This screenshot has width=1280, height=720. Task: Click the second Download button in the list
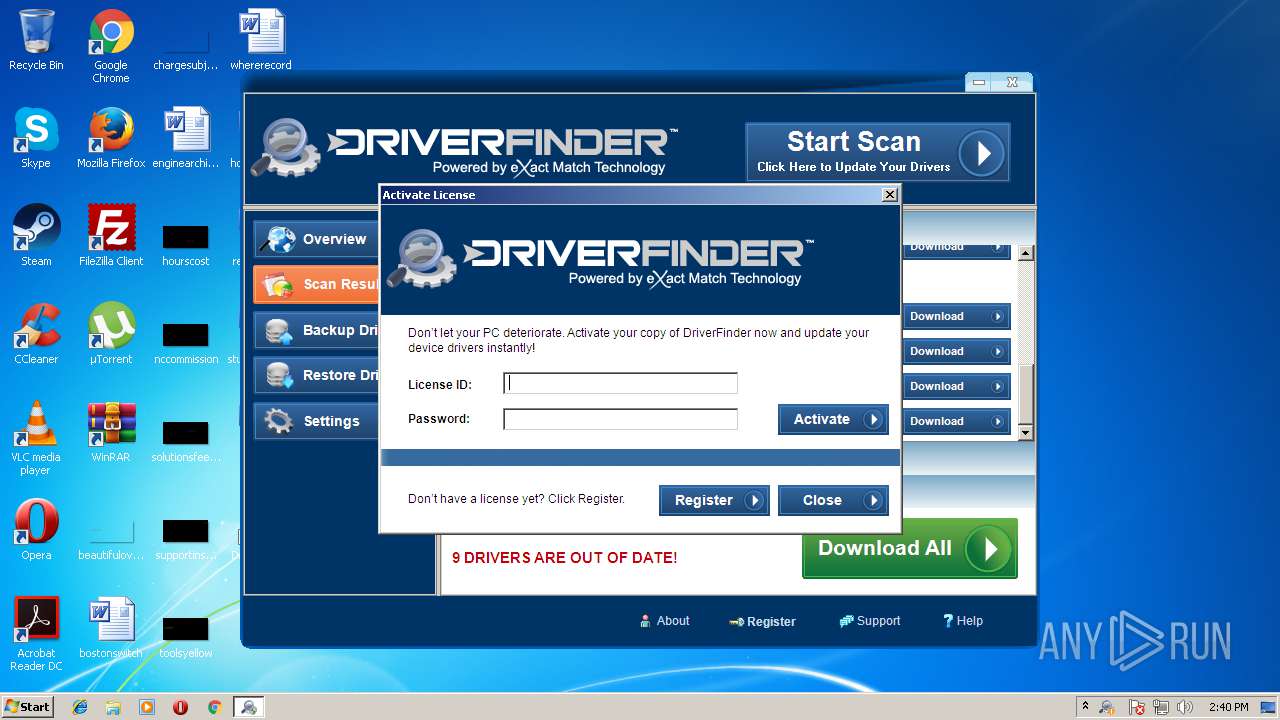[957, 316]
